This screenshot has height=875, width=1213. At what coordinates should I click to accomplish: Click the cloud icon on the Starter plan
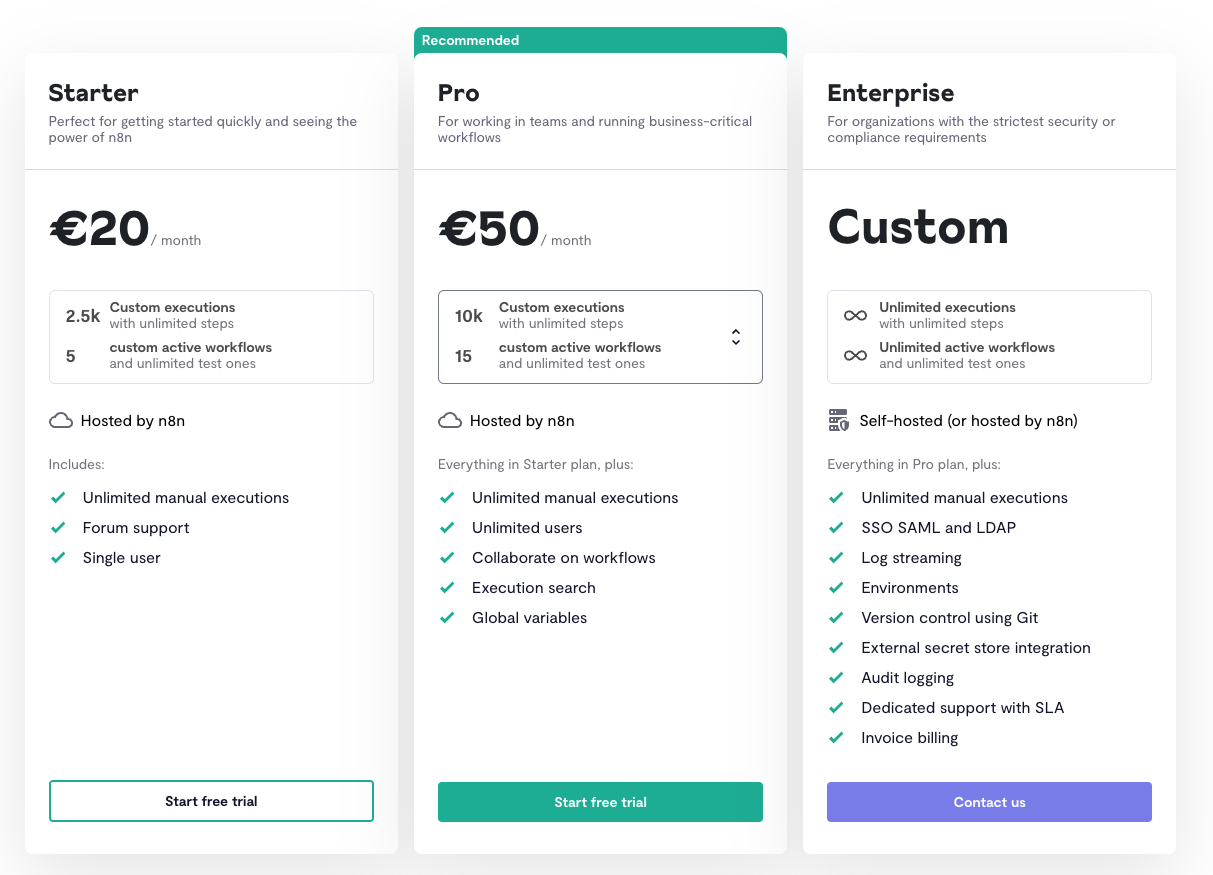(60, 420)
